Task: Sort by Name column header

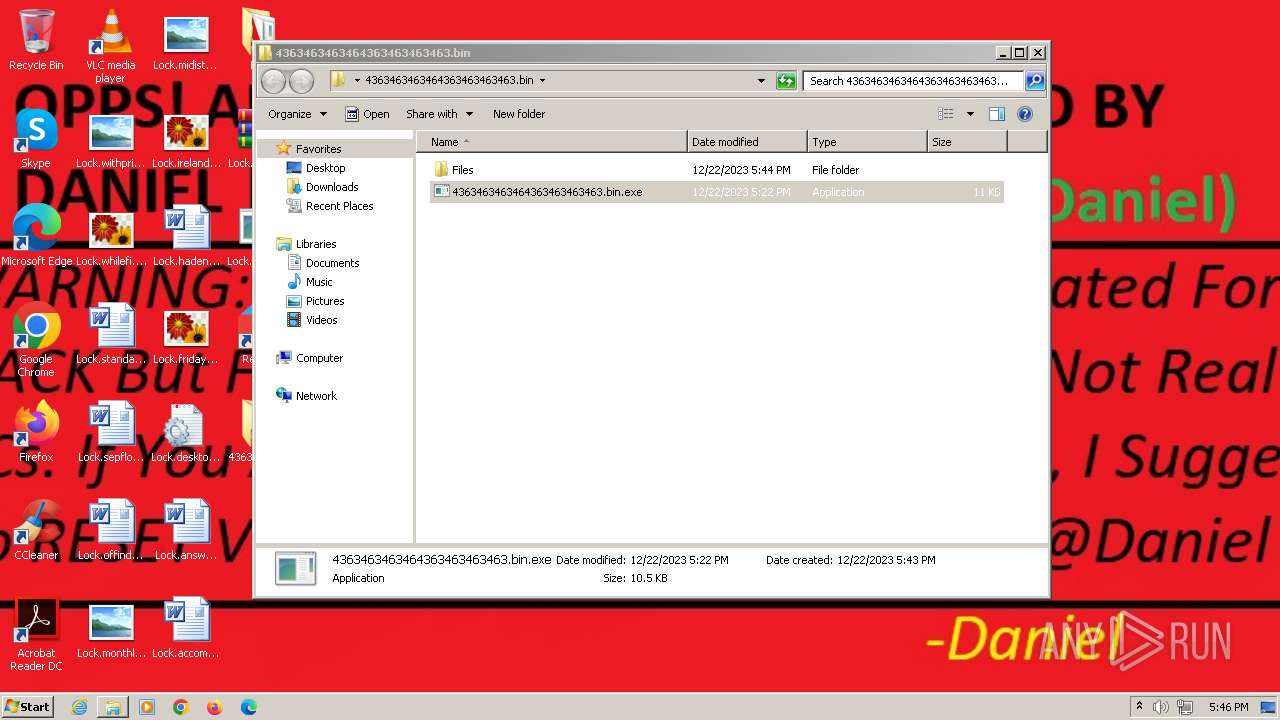Action: pyautogui.click(x=551, y=142)
